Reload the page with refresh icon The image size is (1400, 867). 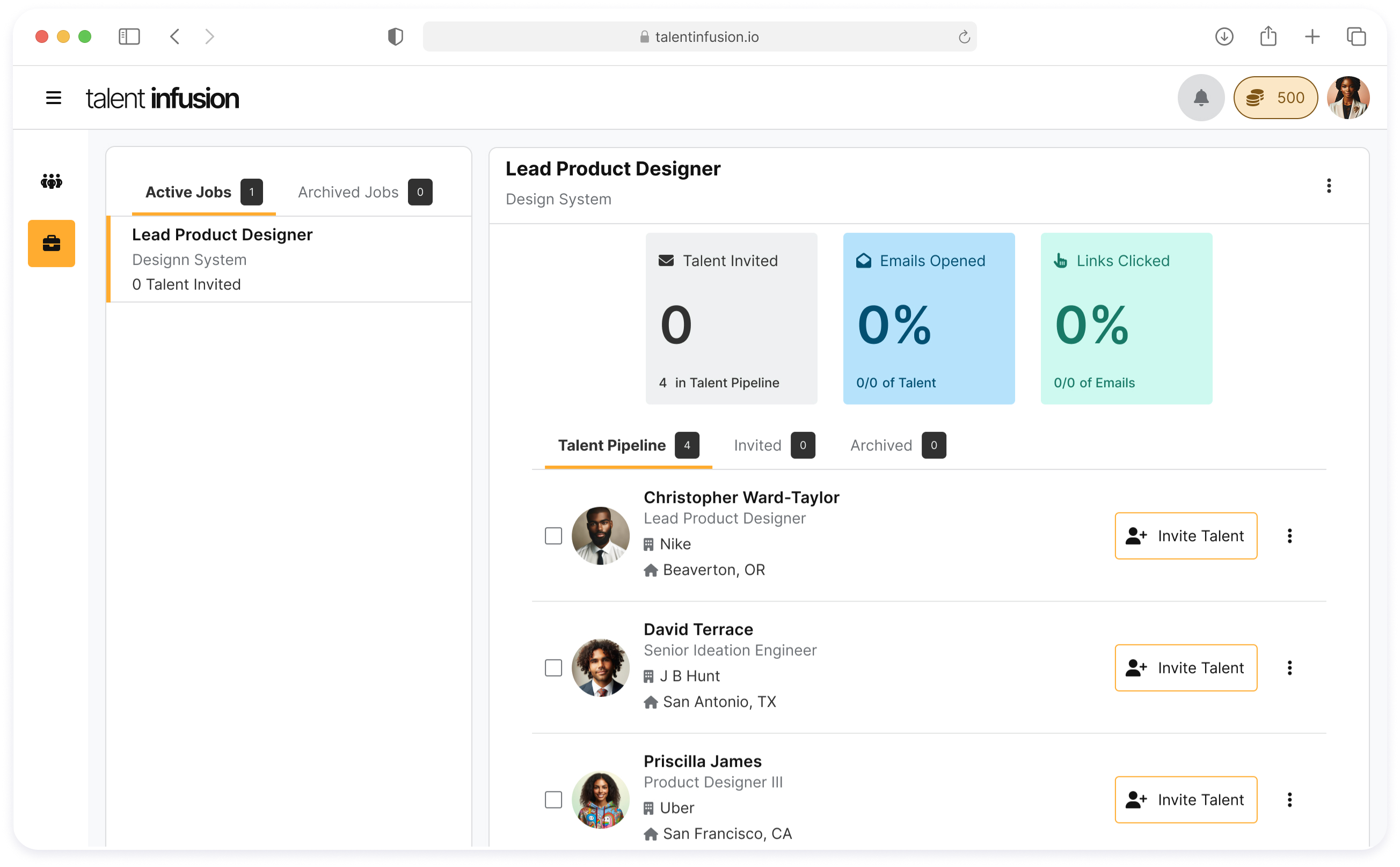click(964, 36)
